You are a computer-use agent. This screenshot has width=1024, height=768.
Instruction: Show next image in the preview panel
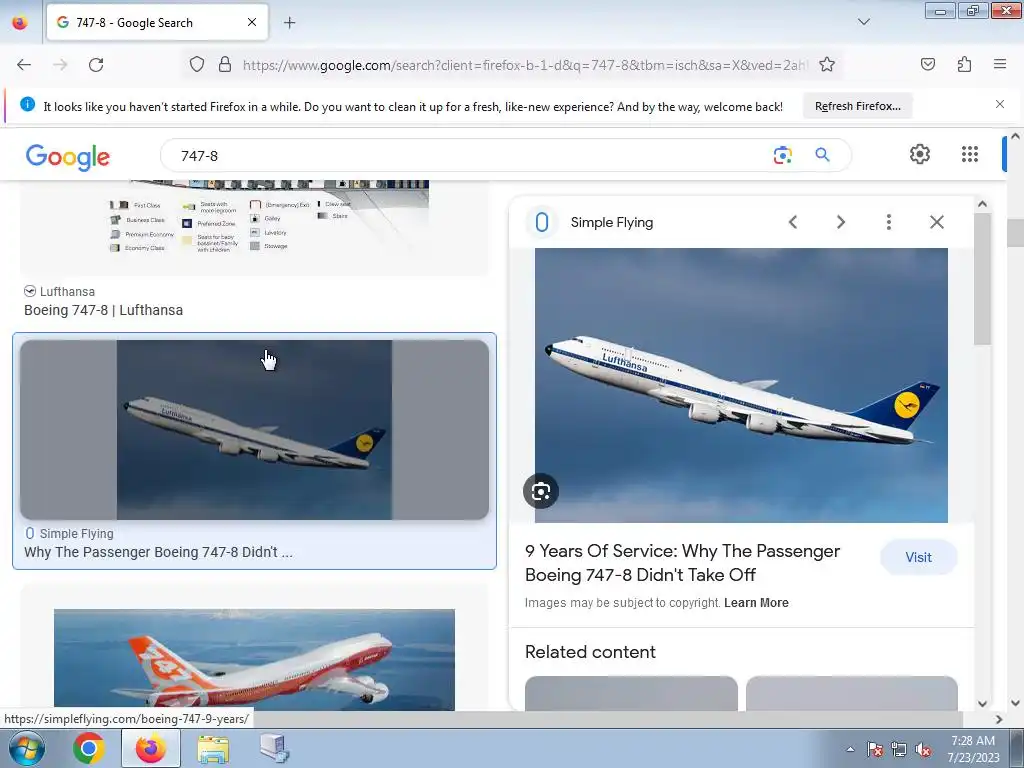[x=840, y=222]
